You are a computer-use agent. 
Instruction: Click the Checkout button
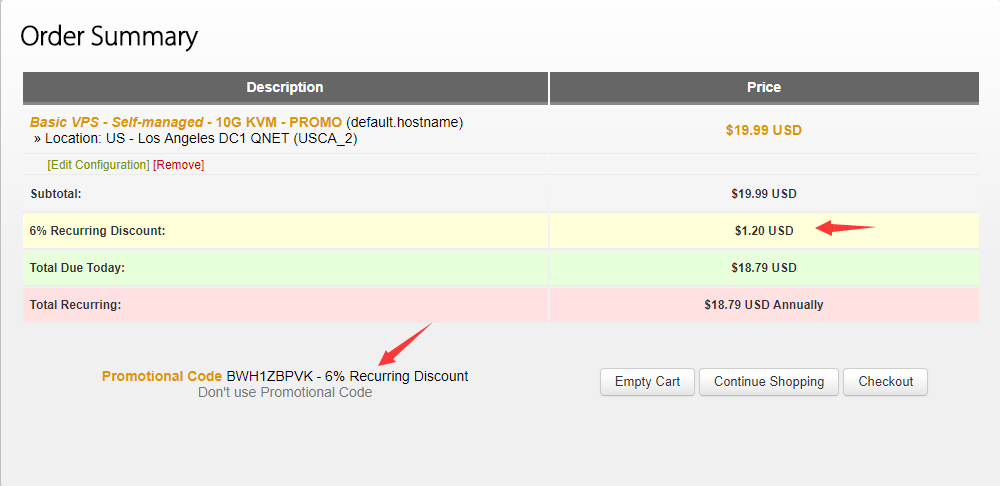pos(885,382)
